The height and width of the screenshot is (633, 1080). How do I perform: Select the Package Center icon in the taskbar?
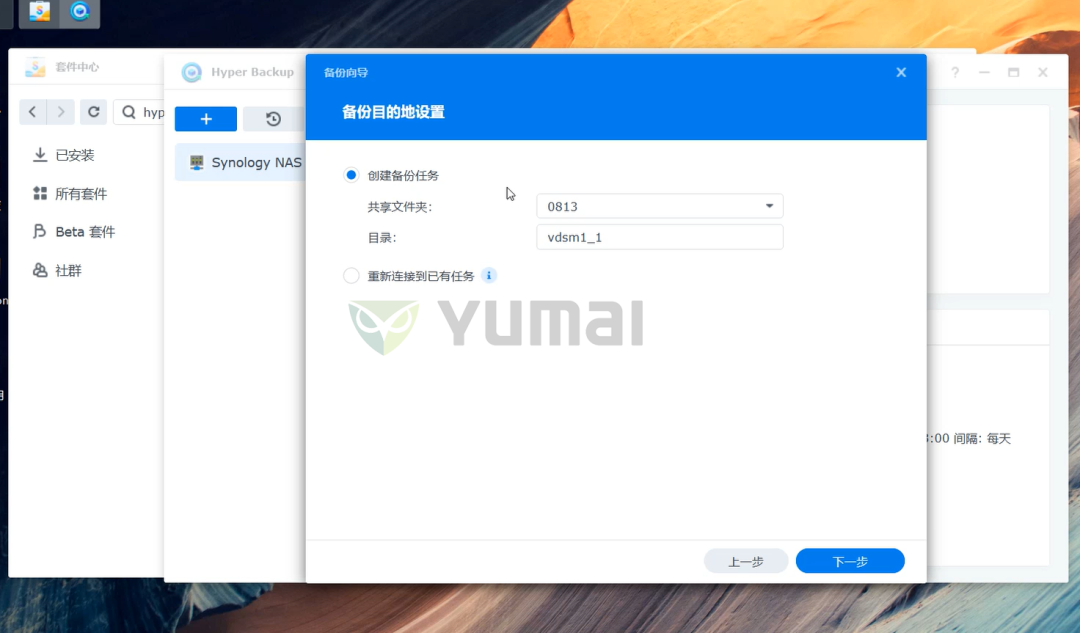38,14
